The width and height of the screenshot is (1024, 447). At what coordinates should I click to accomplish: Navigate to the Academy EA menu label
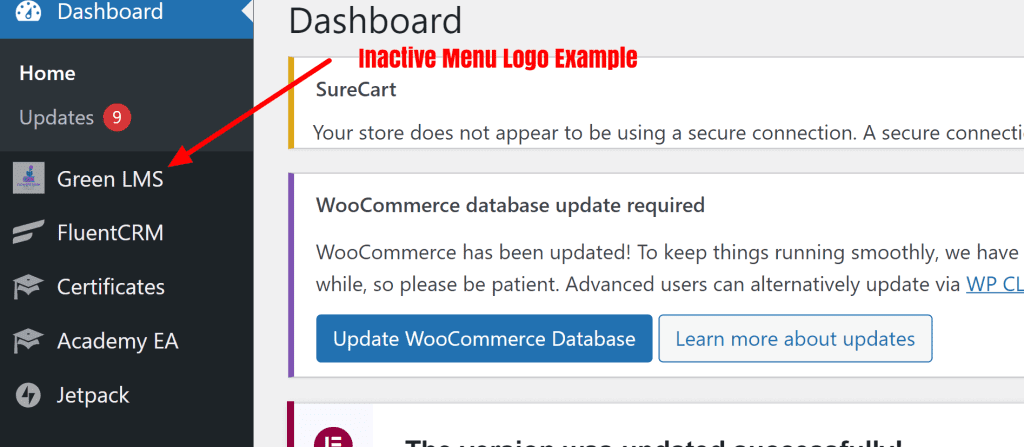[118, 342]
